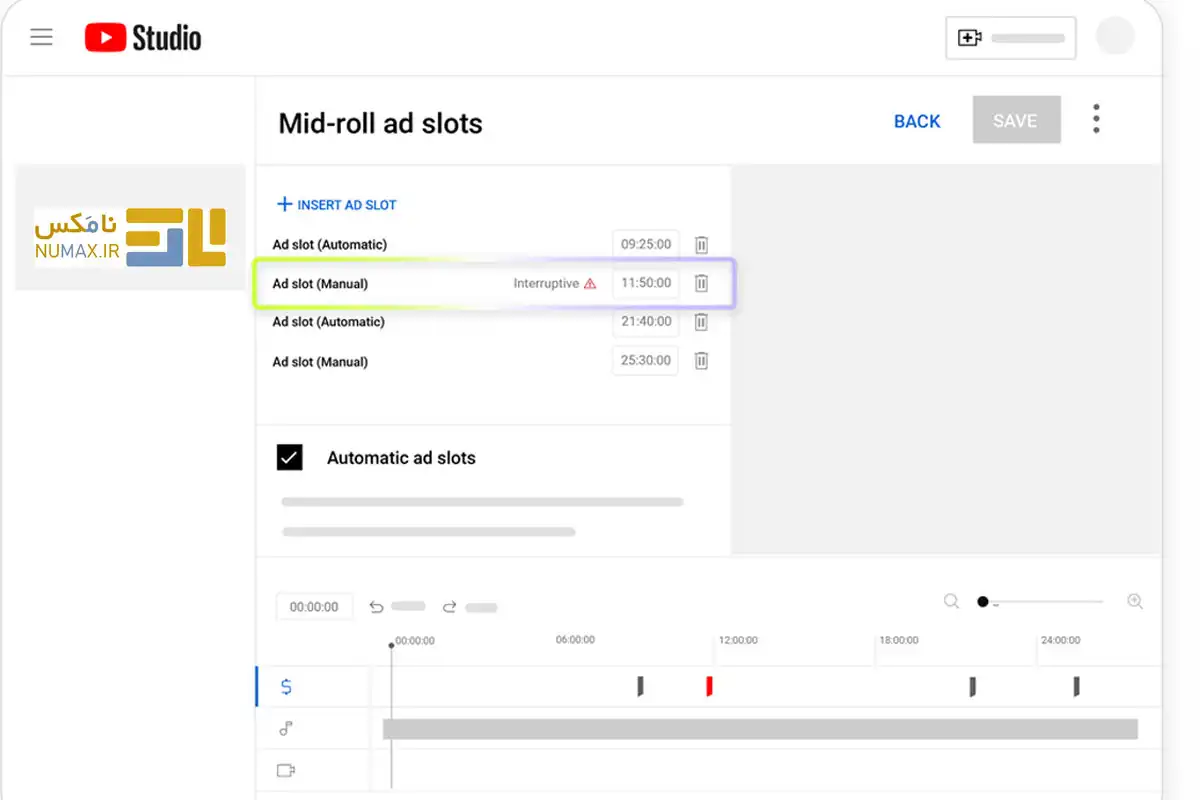Delete the 21:40:00 automatic ad slot
This screenshot has width=1200, height=800.
tap(701, 322)
